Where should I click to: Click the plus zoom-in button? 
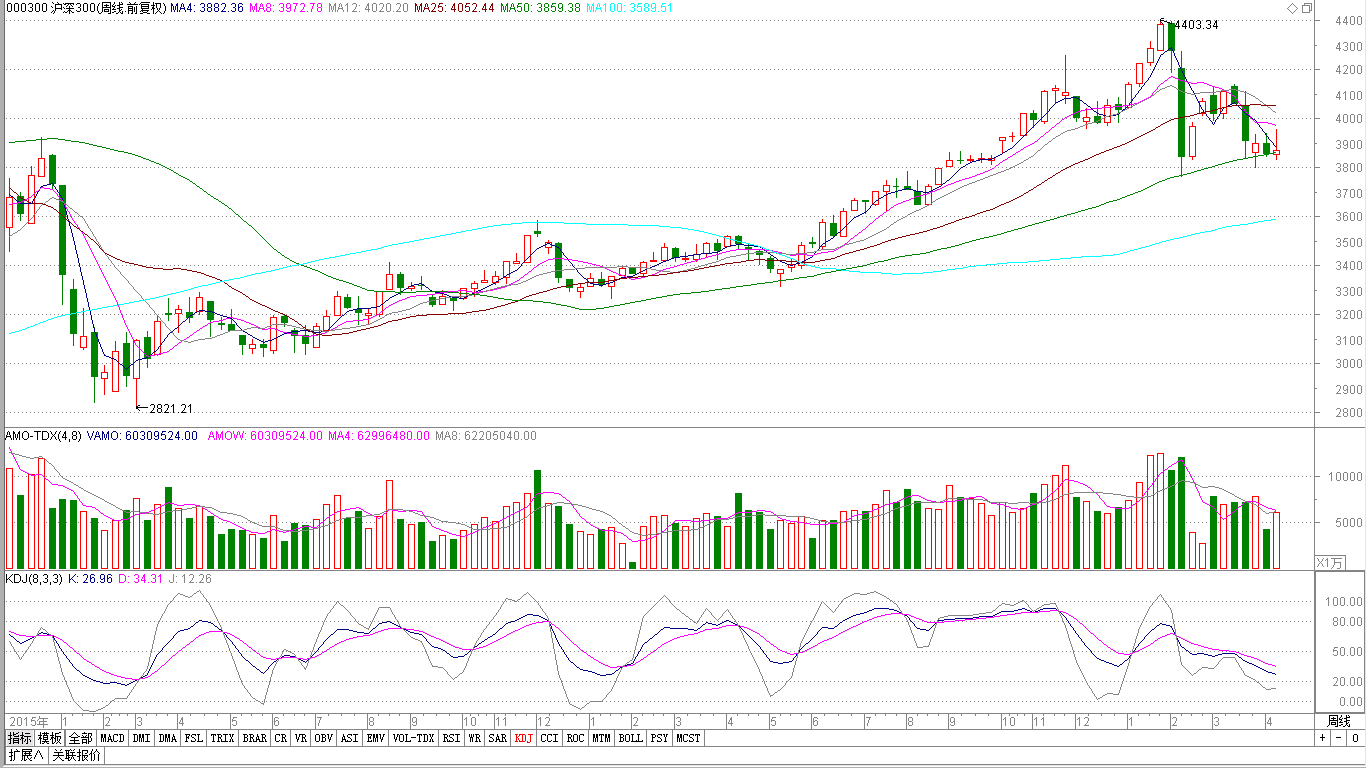point(1322,737)
